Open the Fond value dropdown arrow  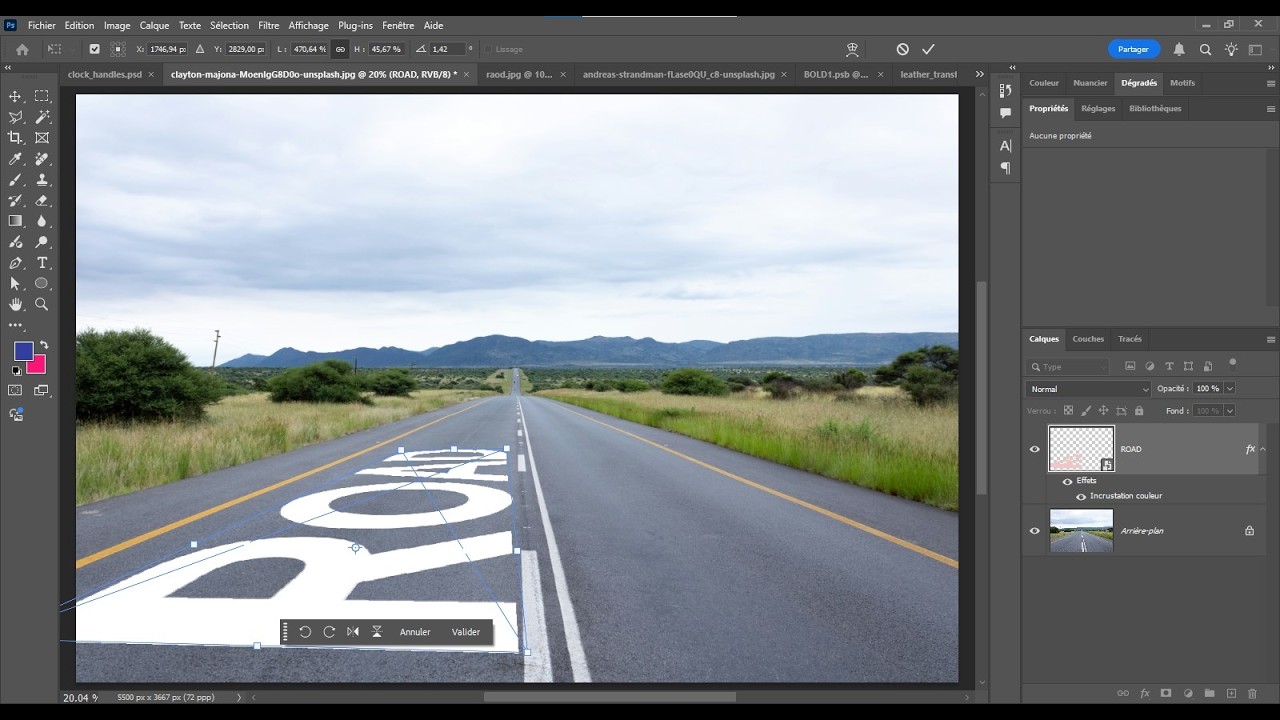[1230, 411]
